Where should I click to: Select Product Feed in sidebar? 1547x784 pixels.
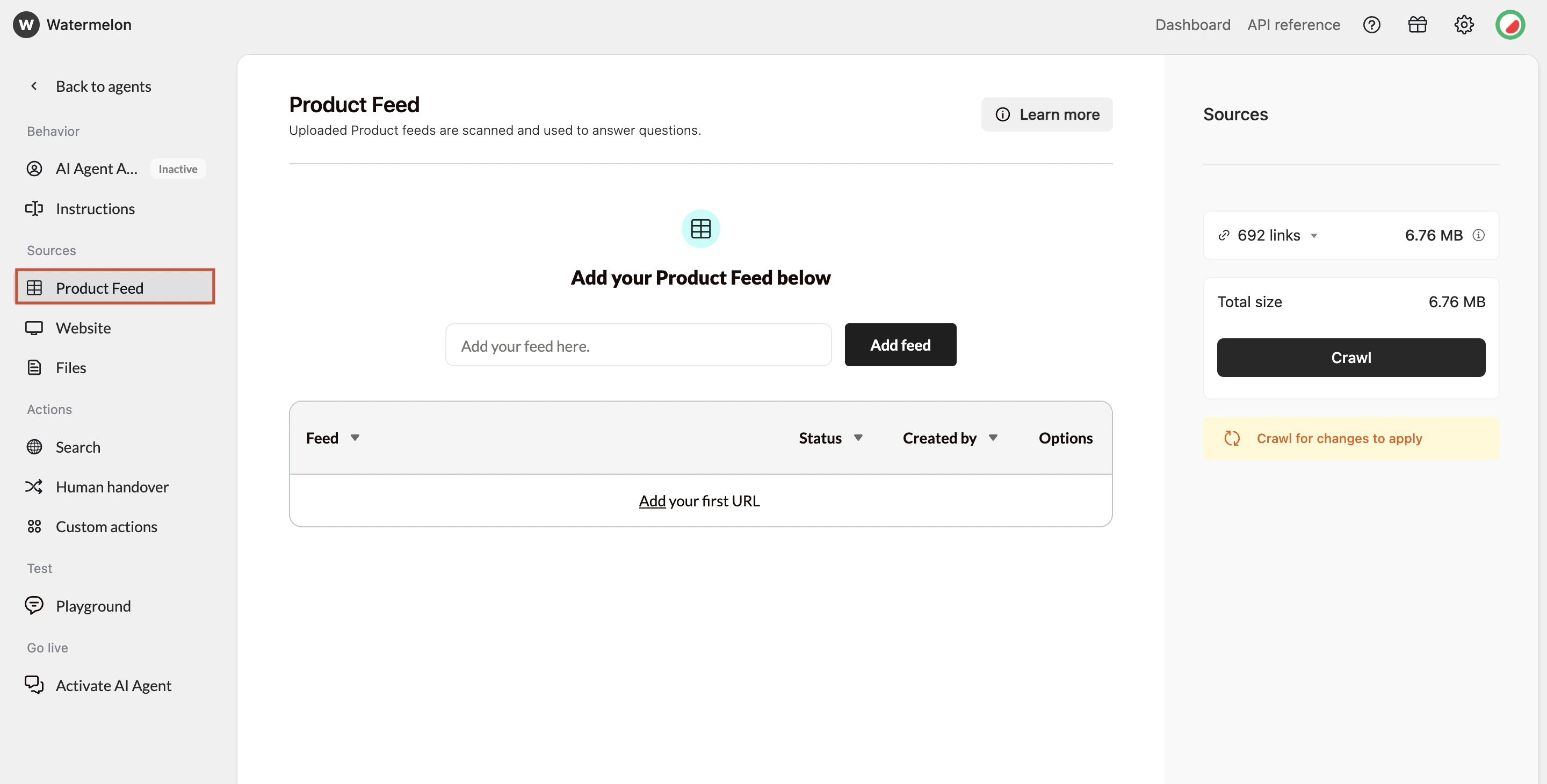tap(115, 287)
